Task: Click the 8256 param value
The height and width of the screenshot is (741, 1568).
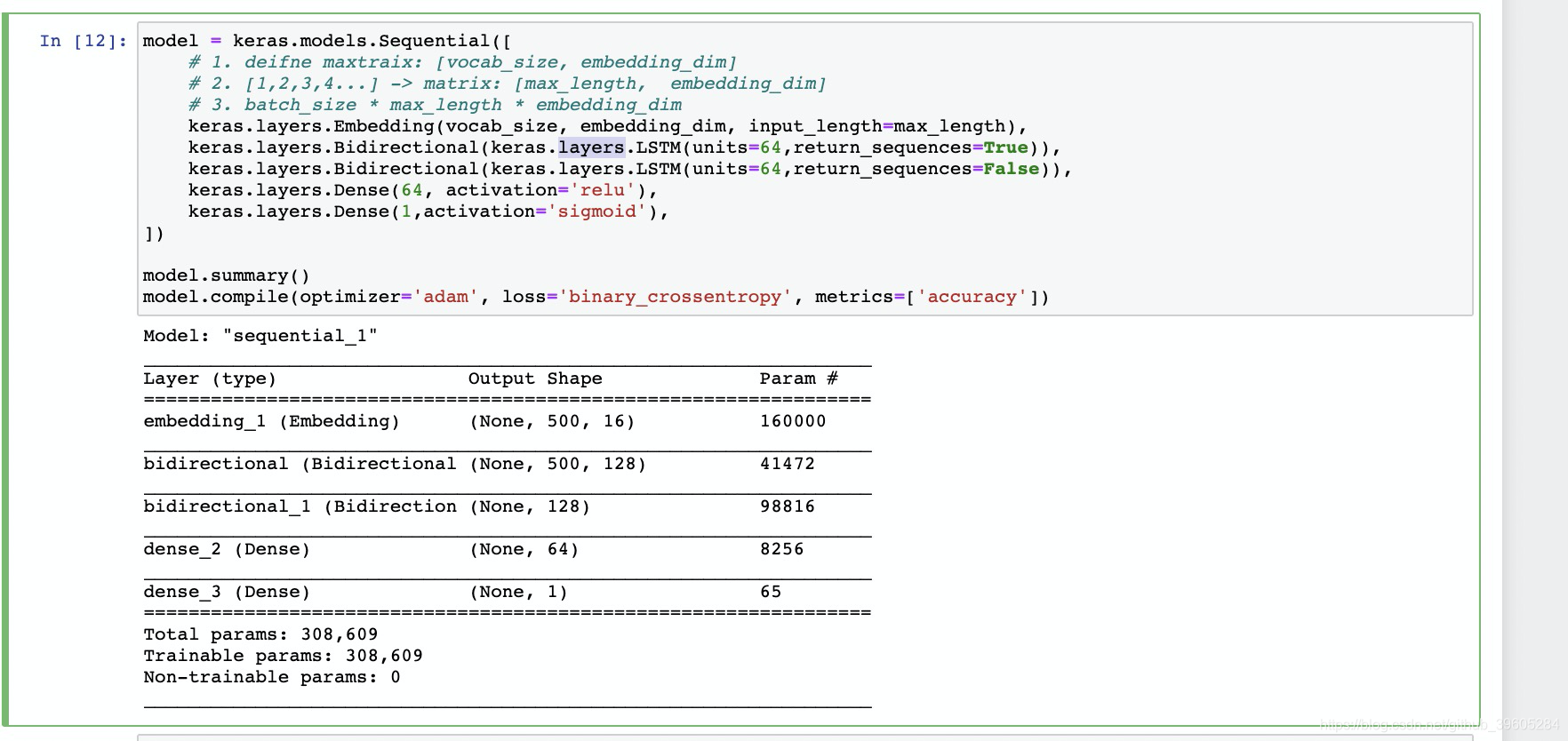Action: [781, 549]
